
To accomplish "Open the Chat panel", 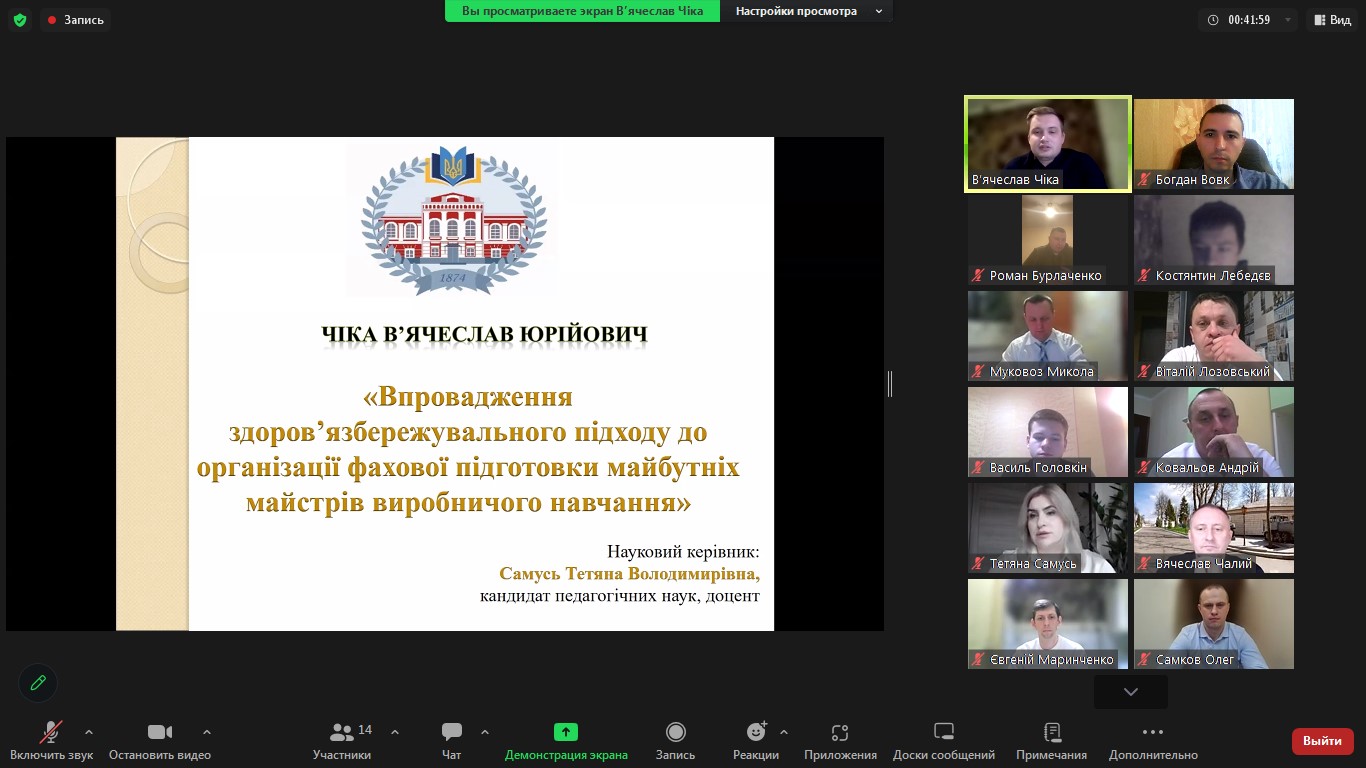I will [x=452, y=732].
